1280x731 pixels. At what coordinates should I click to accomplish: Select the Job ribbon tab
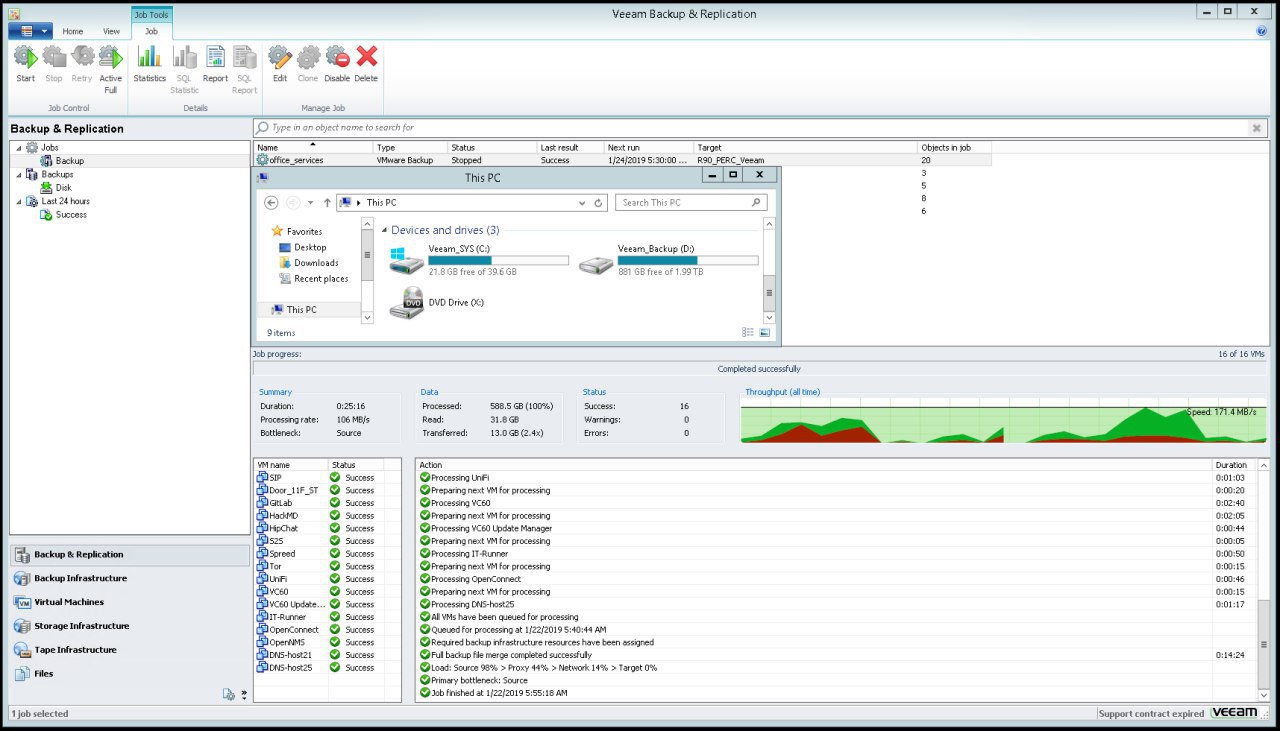coord(151,31)
